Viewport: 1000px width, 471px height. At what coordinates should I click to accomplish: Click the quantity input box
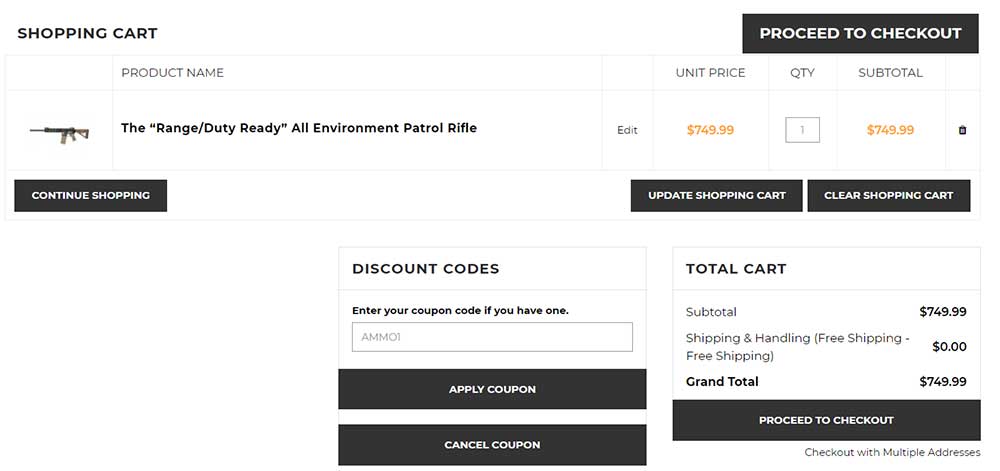point(802,129)
